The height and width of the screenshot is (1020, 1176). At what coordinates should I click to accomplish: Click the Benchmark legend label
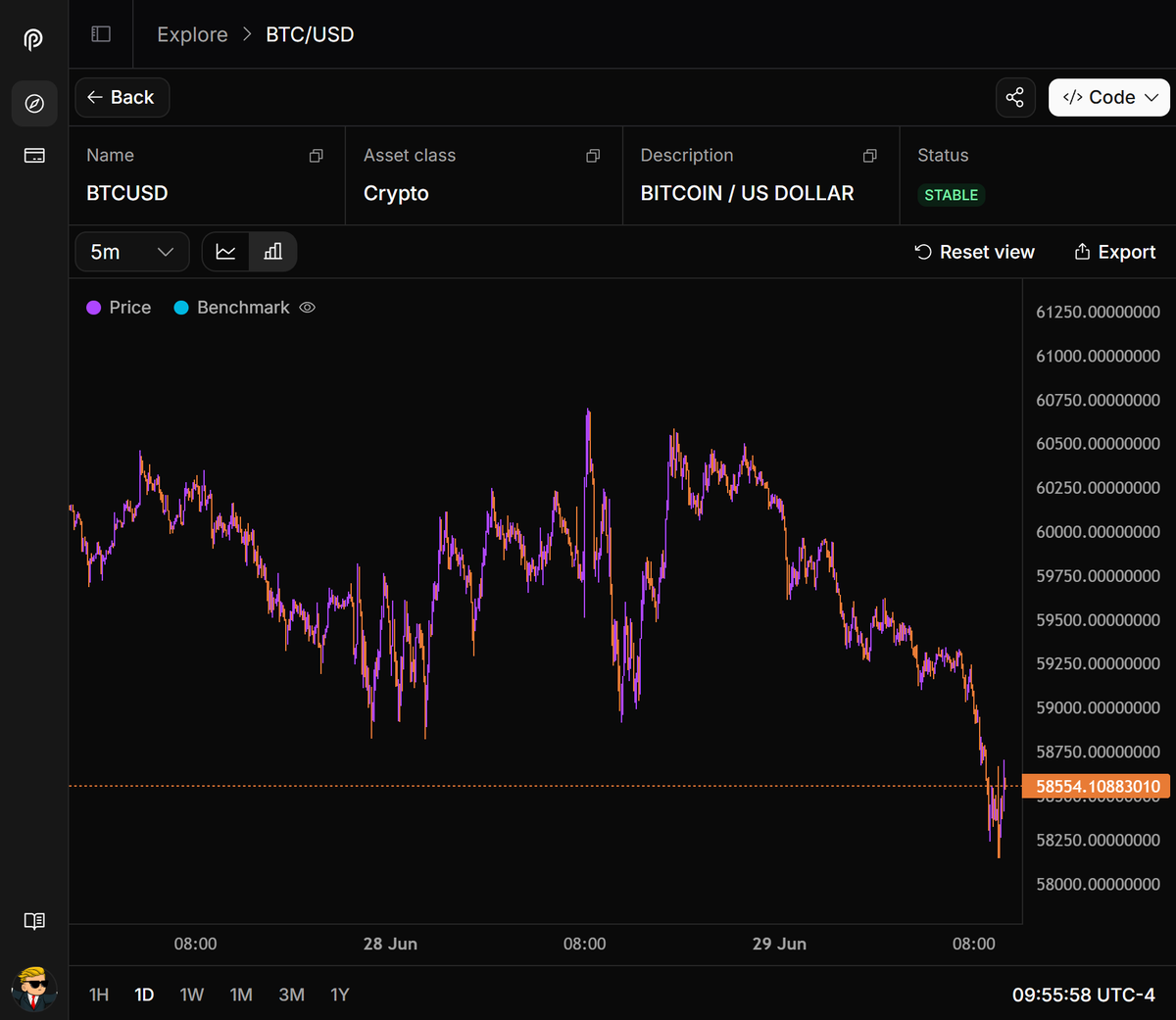click(243, 308)
